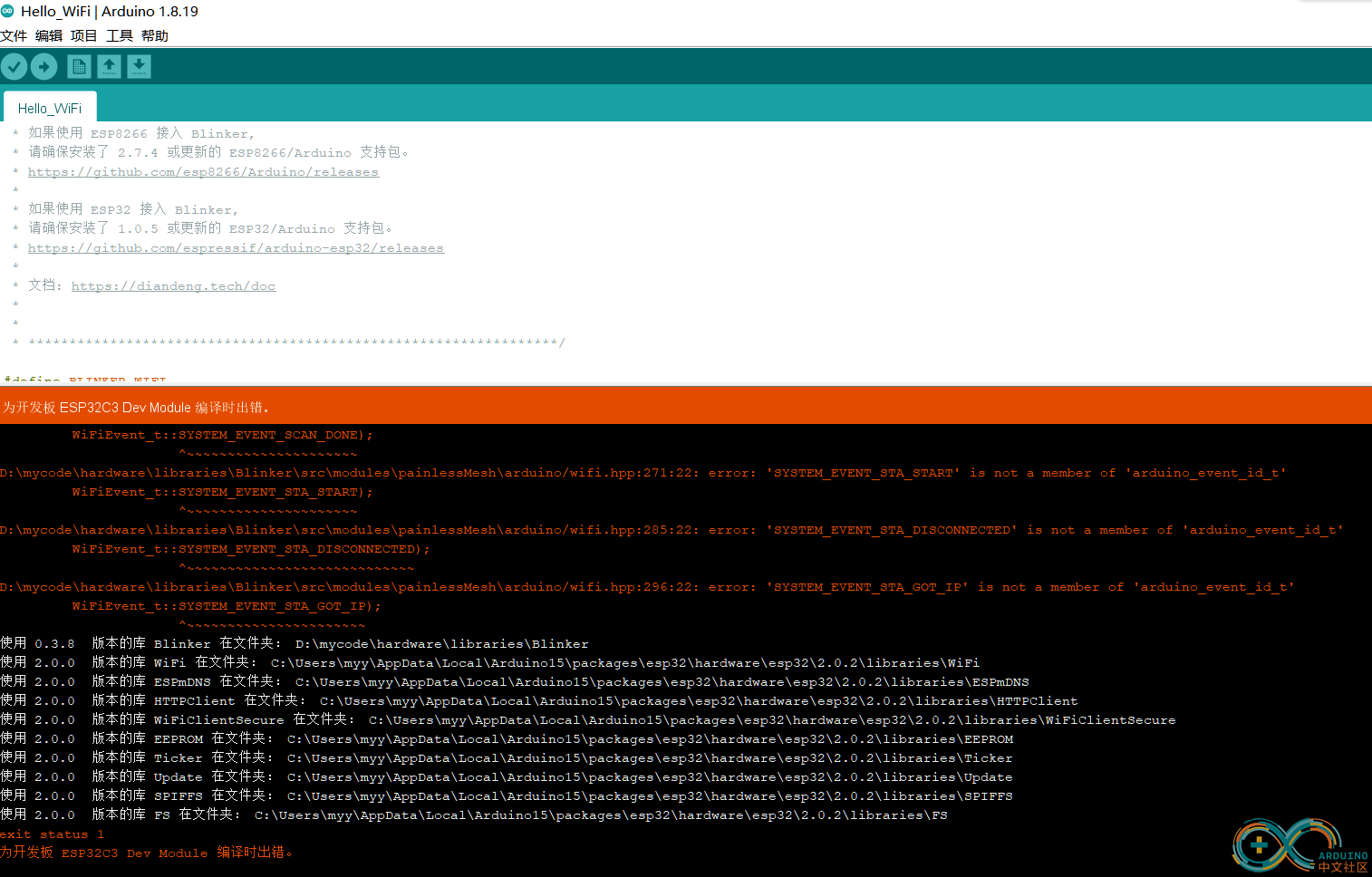This screenshot has width=1372, height=877.
Task: Click the WiFiEvent_t::SYSTEM_EVENT_SCAN_DONE code line
Action: 222,435
